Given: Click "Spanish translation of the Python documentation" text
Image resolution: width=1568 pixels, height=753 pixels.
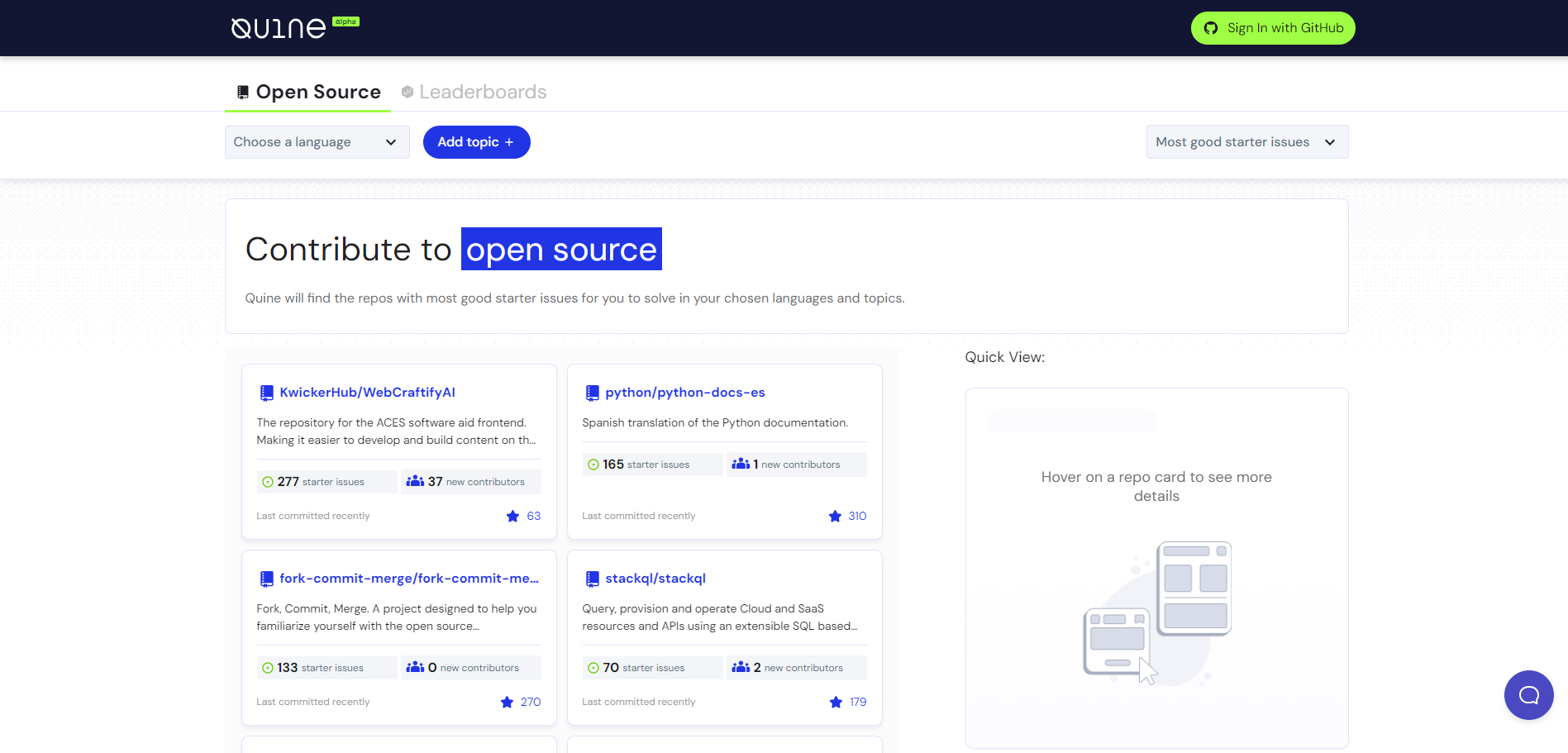Looking at the screenshot, I should pyautogui.click(x=715, y=423).
